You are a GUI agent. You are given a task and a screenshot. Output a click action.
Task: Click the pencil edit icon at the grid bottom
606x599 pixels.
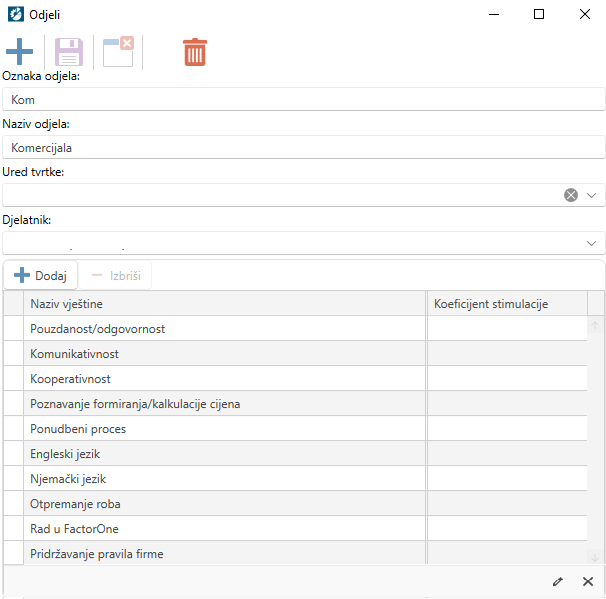(558, 581)
